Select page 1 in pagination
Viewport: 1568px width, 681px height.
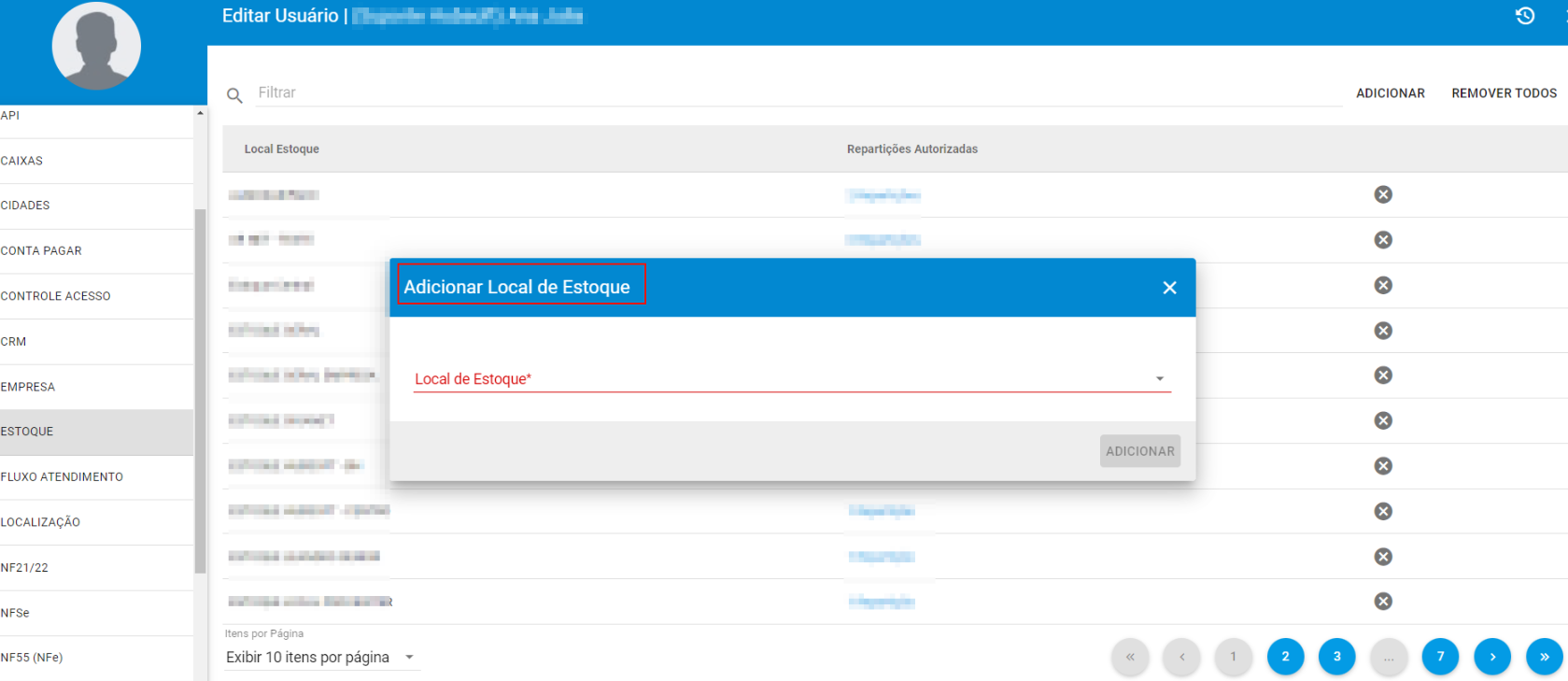(x=1233, y=657)
